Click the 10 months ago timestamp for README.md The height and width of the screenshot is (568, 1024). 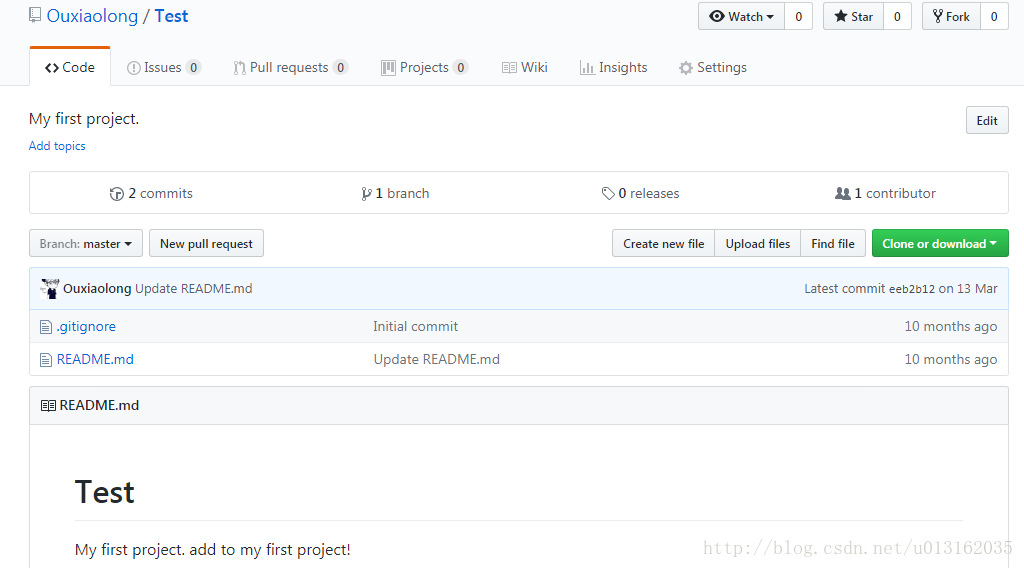(950, 359)
